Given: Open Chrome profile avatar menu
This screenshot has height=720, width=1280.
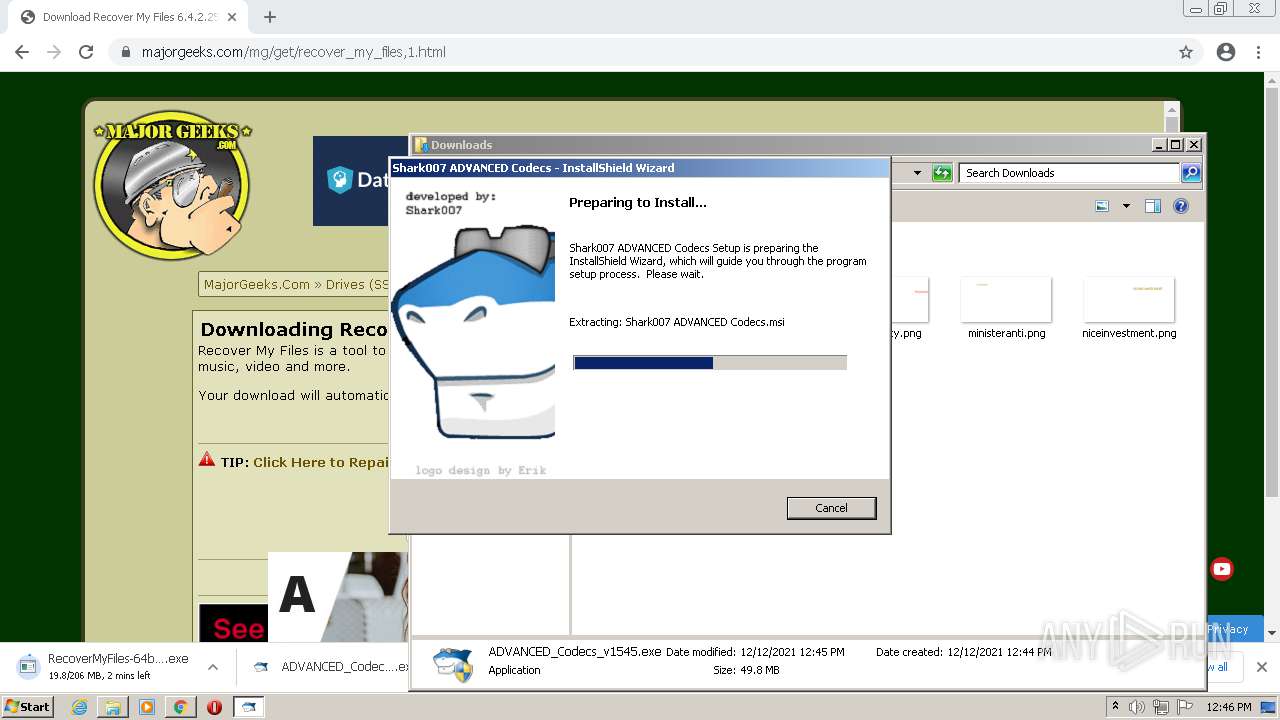Looking at the screenshot, I should click(x=1226, y=52).
